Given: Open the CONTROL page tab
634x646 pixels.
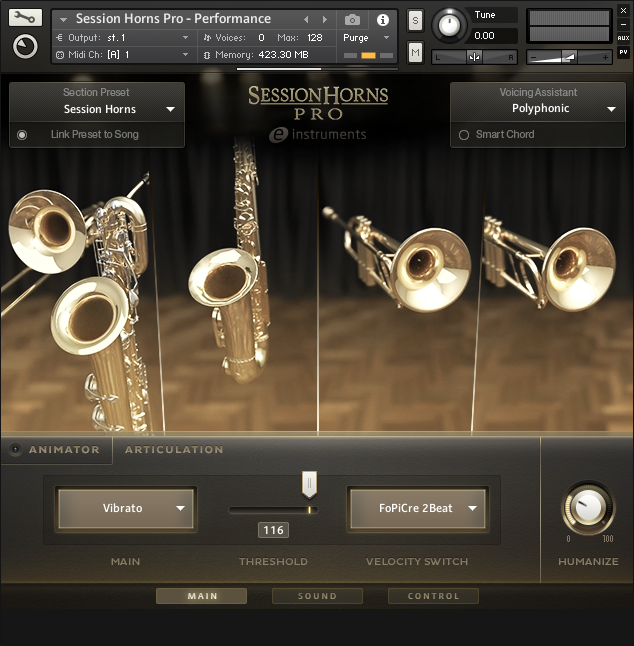Looking at the screenshot, I should [x=433, y=596].
